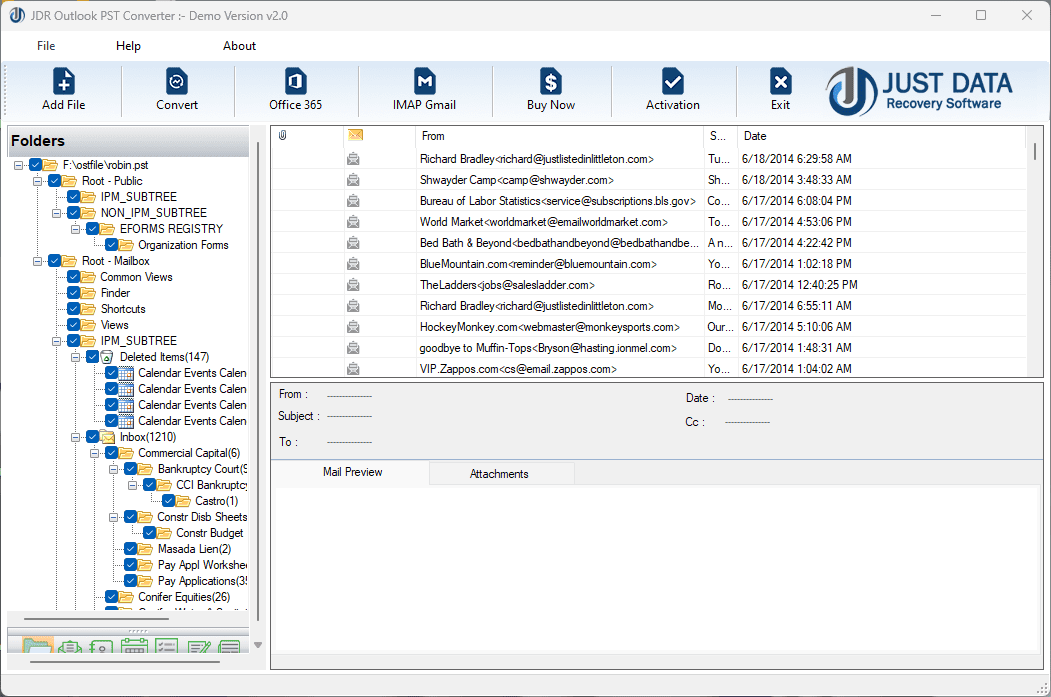The height and width of the screenshot is (697, 1051).
Task: Select the Tasks checklist icon at bottom
Action: tap(167, 647)
